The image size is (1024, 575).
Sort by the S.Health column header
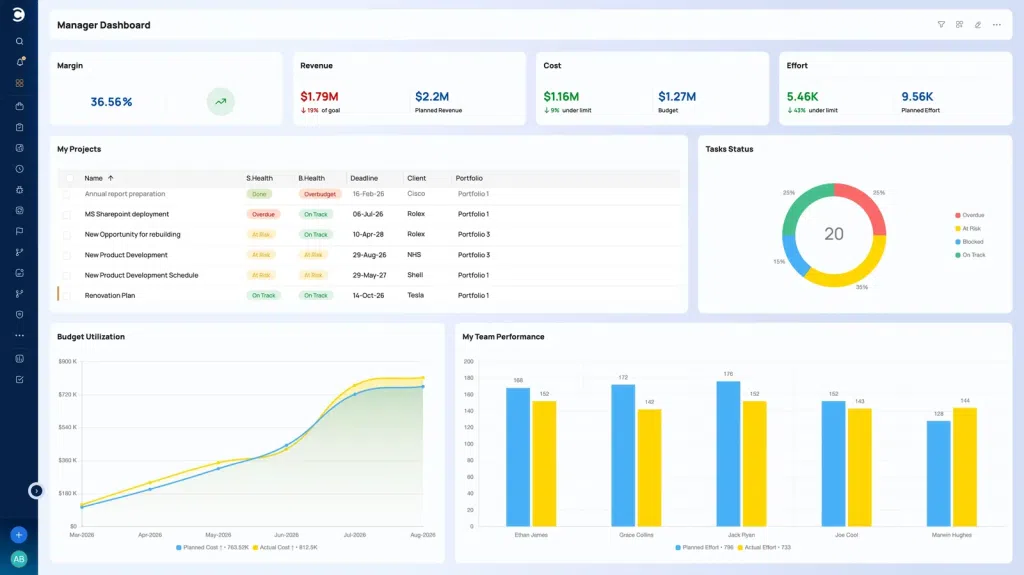coord(259,178)
